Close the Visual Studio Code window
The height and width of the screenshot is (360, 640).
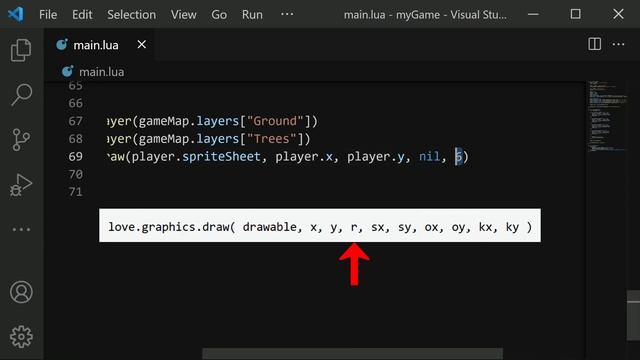pos(618,14)
